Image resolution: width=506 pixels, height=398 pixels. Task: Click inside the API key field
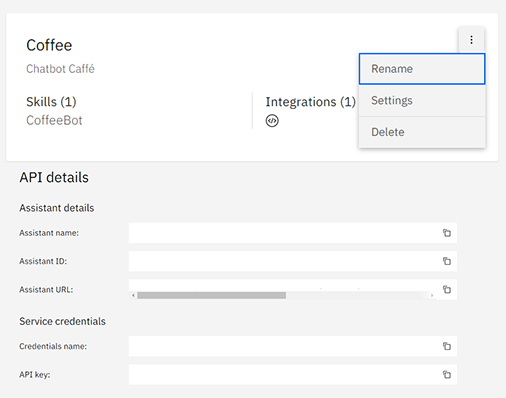point(283,374)
